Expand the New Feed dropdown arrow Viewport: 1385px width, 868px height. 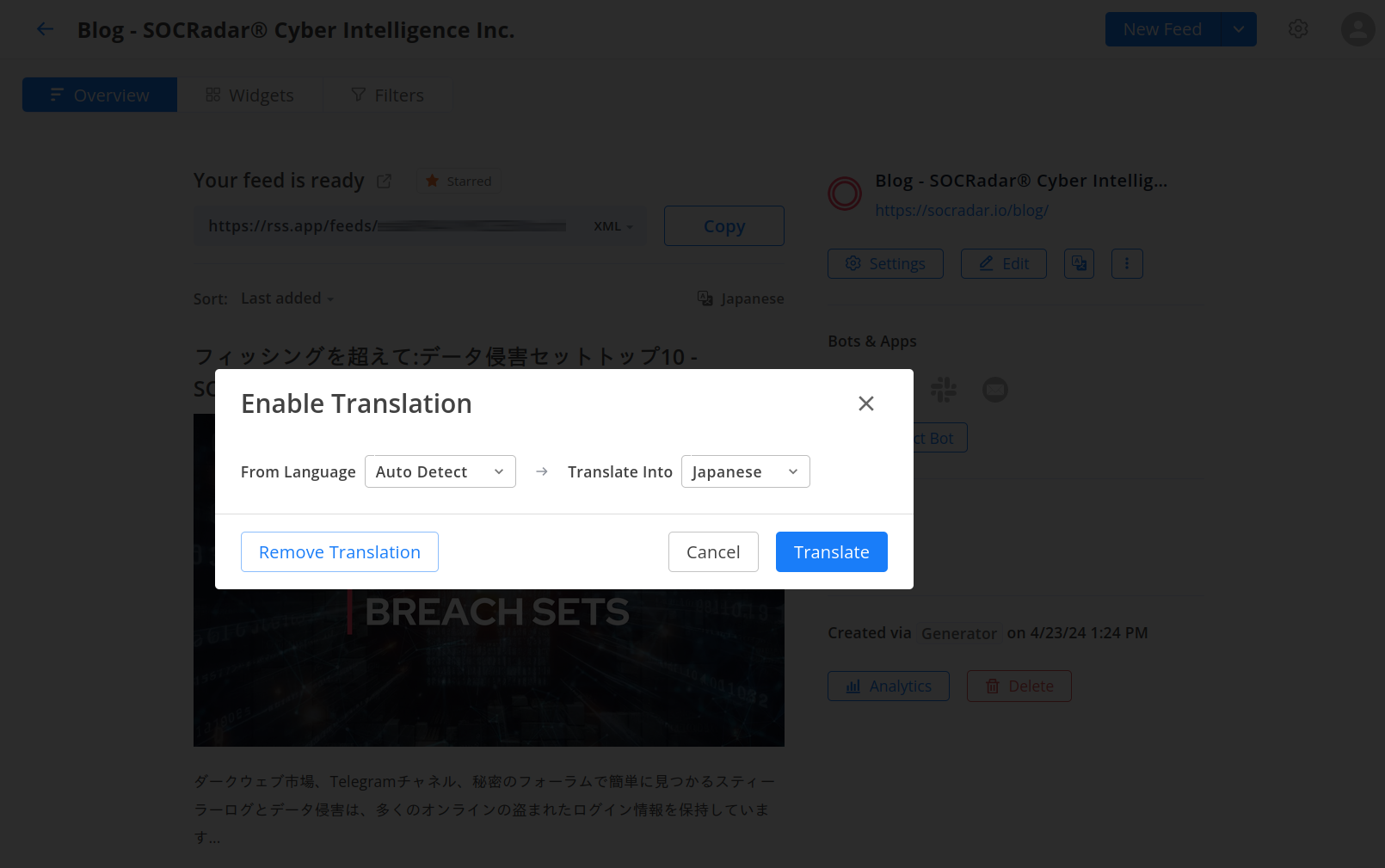[x=1238, y=29]
